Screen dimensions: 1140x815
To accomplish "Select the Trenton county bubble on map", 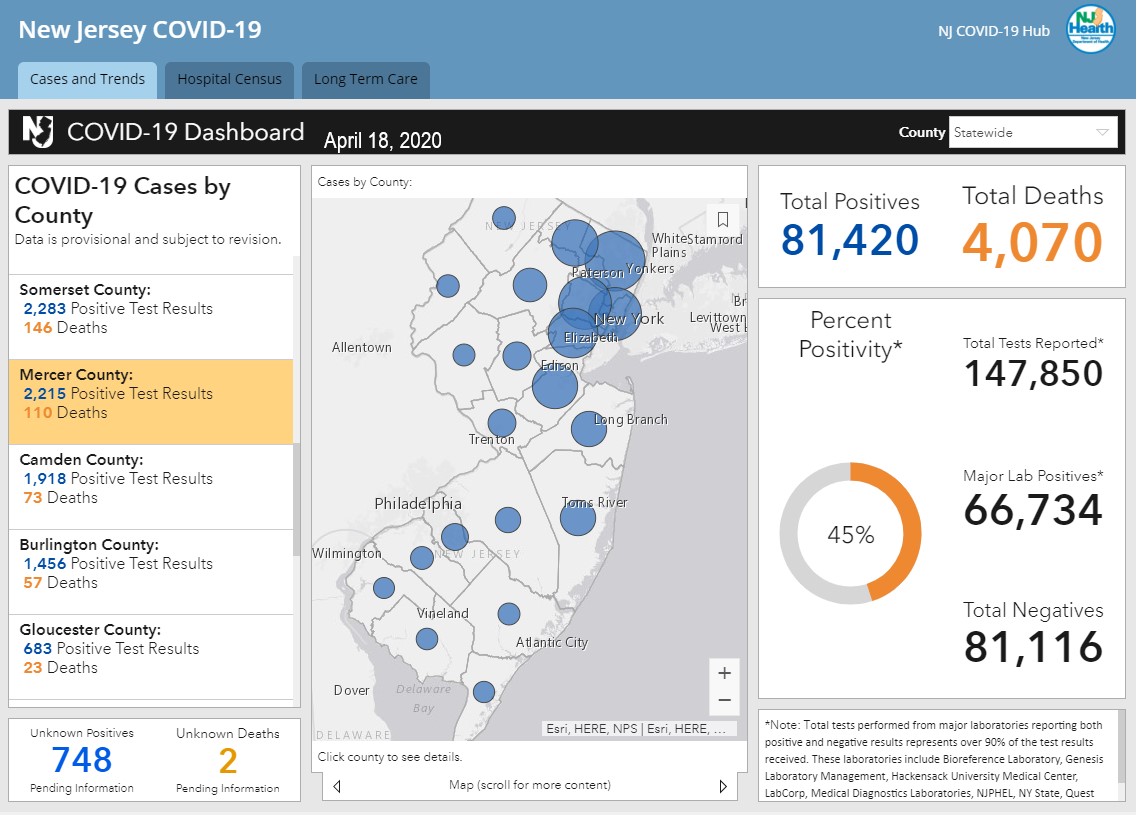I will (502, 423).
